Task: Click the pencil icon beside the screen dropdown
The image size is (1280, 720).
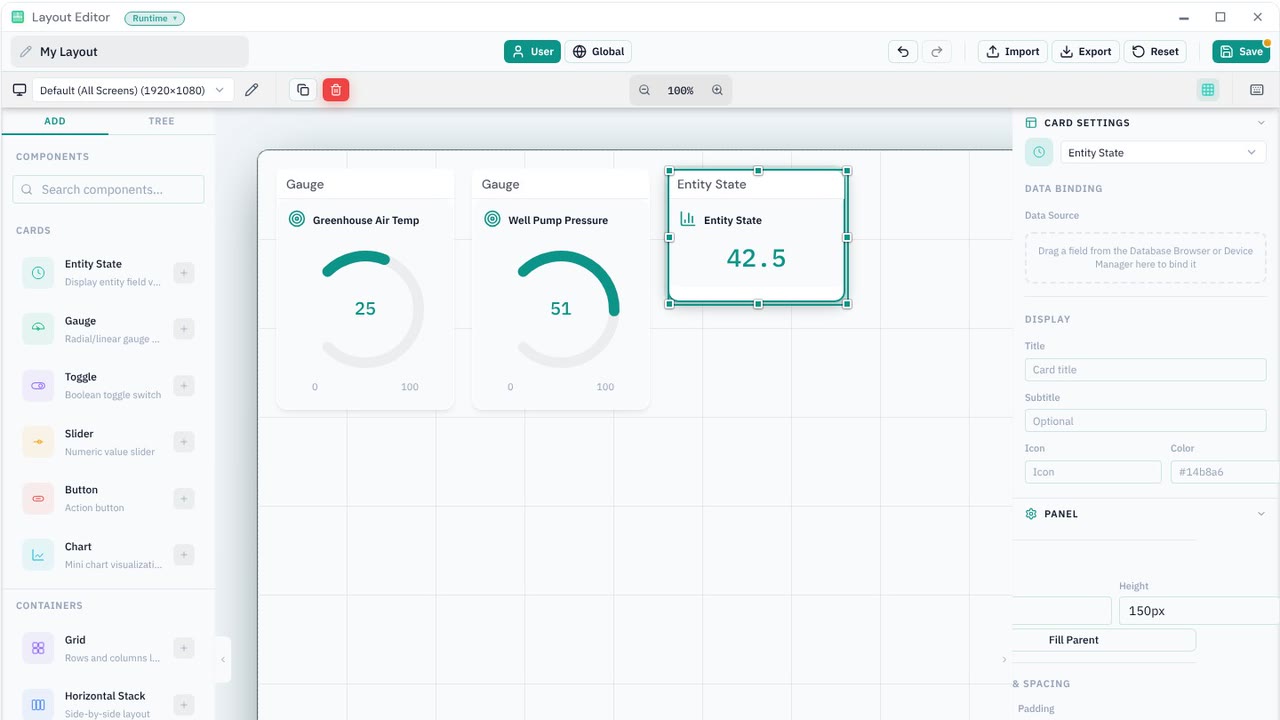Action: click(252, 90)
